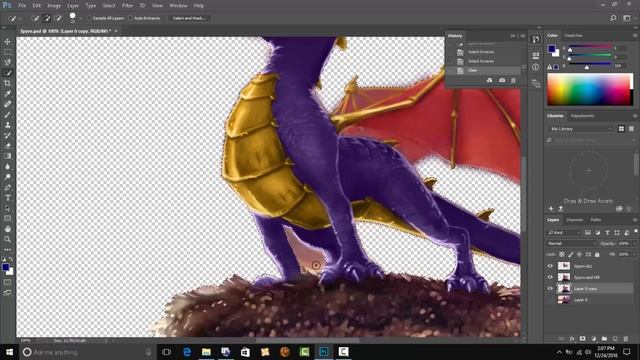The image size is (640, 360).
Task: Open the Fill value dropdown arrow
Action: 633,254
